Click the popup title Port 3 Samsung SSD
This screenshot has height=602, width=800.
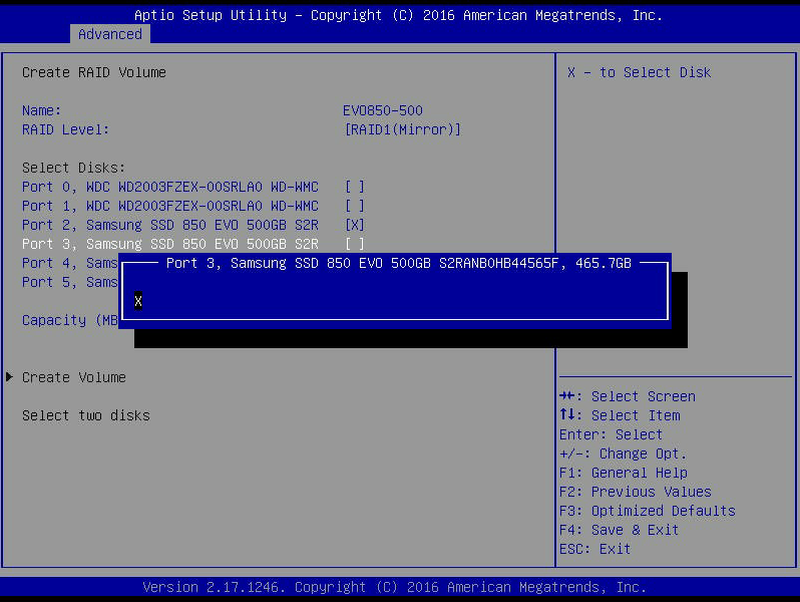(398, 263)
